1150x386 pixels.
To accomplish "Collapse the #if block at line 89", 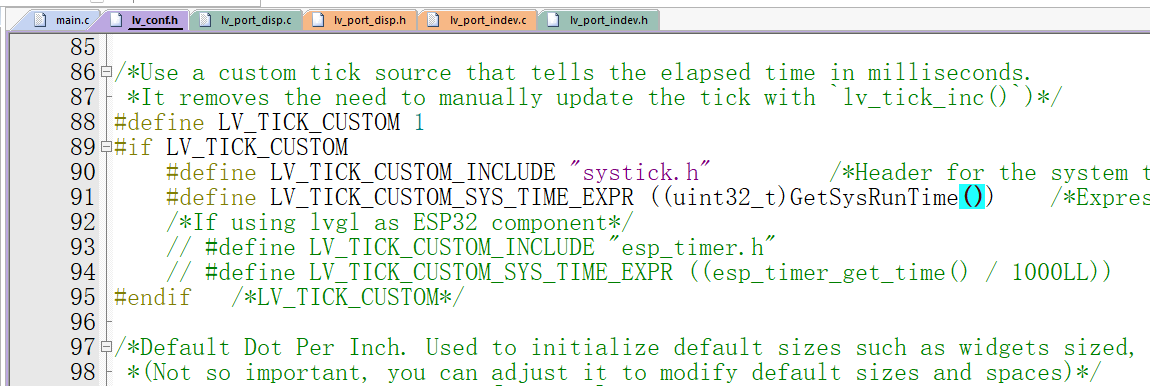I will pos(106,147).
